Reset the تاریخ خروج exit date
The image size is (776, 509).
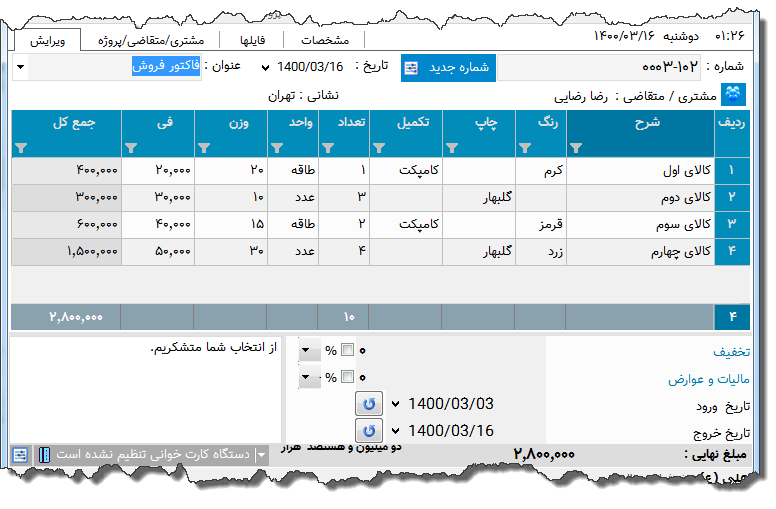coord(370,431)
